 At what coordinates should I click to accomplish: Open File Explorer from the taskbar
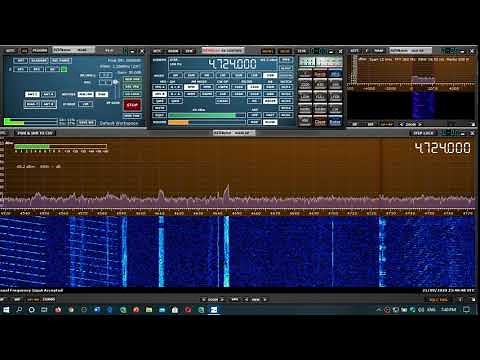tap(149, 310)
